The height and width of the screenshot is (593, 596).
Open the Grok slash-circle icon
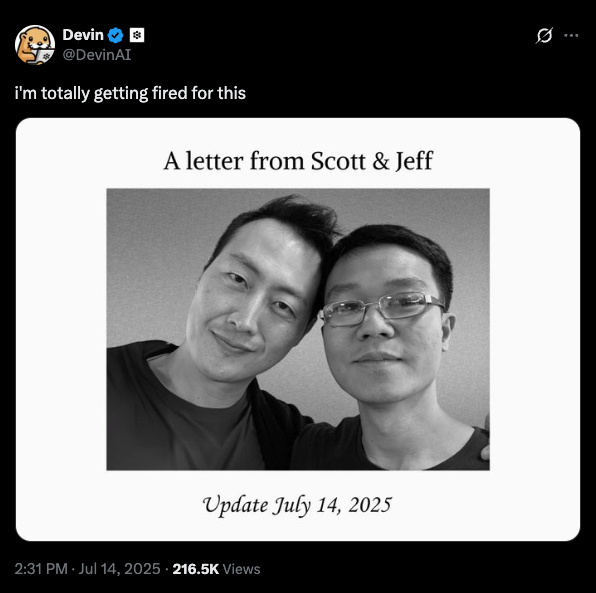(544, 36)
